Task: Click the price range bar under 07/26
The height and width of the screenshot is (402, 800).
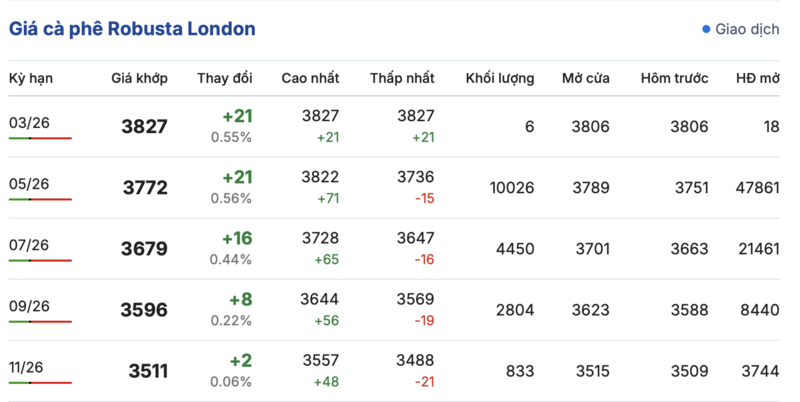Action: [x=40, y=261]
